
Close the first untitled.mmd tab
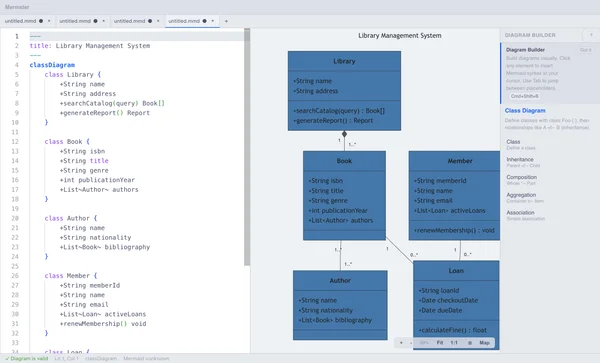[x=49, y=21]
